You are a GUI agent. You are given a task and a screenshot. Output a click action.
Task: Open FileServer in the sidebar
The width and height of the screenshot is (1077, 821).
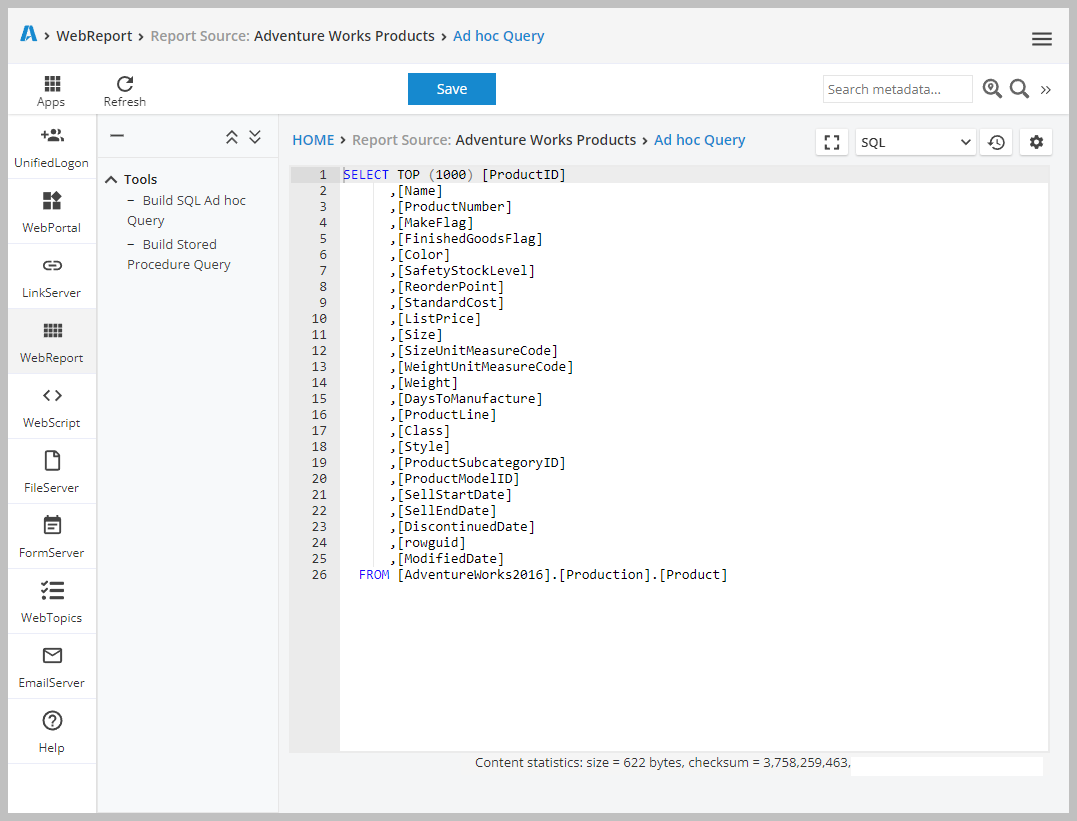coord(52,473)
